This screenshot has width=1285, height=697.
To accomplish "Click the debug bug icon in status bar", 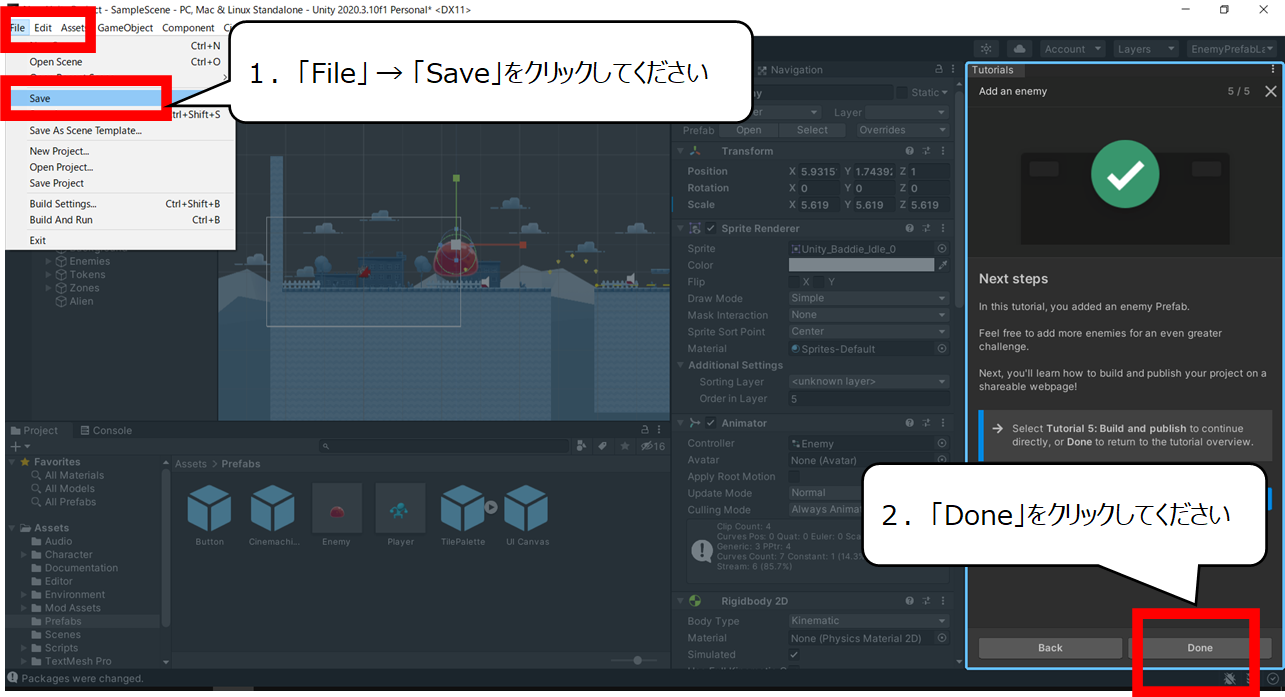I will click(x=1229, y=679).
